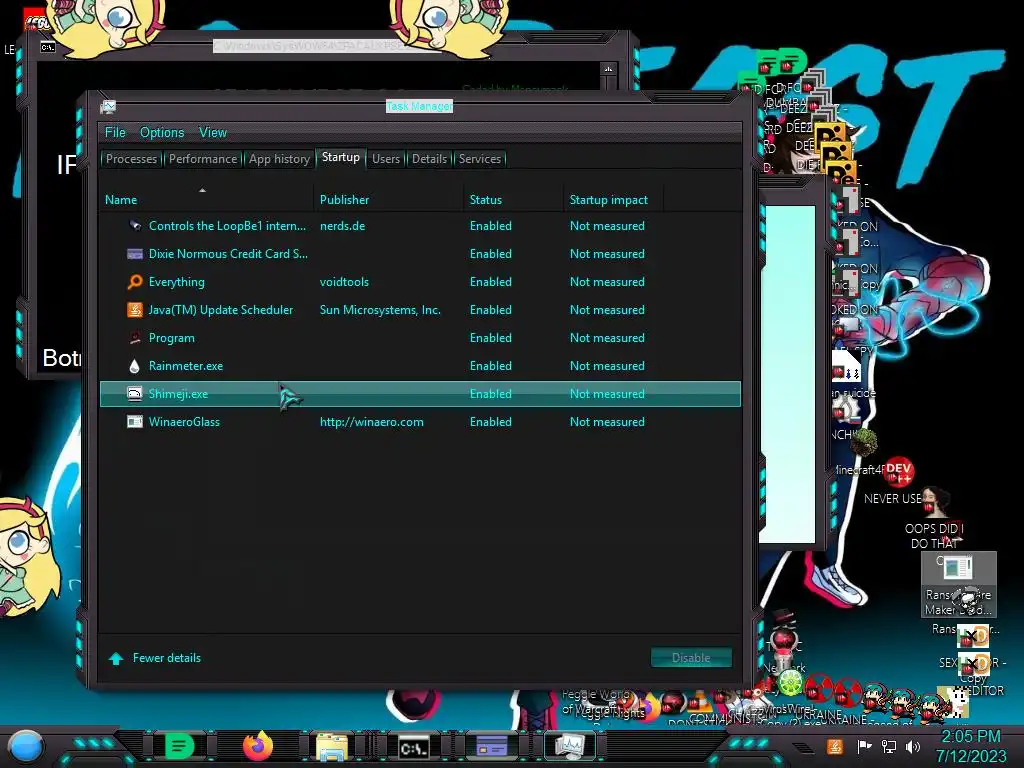Click the Task Manager title bar icon
Image resolution: width=1024 pixels, height=768 pixels.
[108, 107]
